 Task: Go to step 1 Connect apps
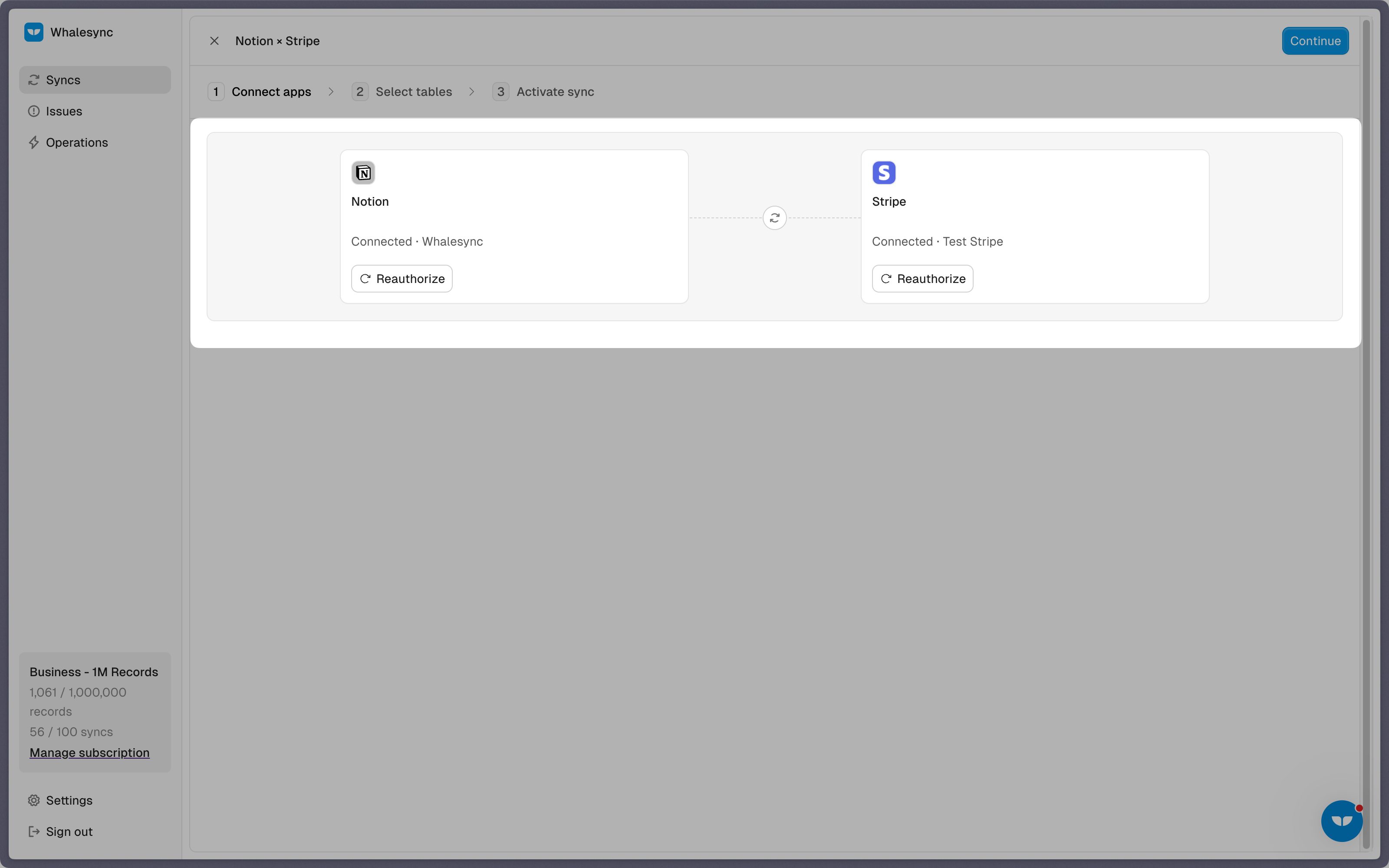(x=260, y=92)
